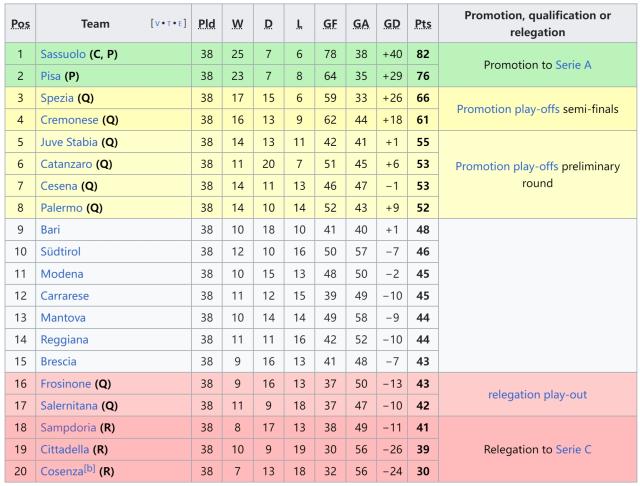The image size is (640, 486).
Task: Click the Pts column header
Action: 423,23
